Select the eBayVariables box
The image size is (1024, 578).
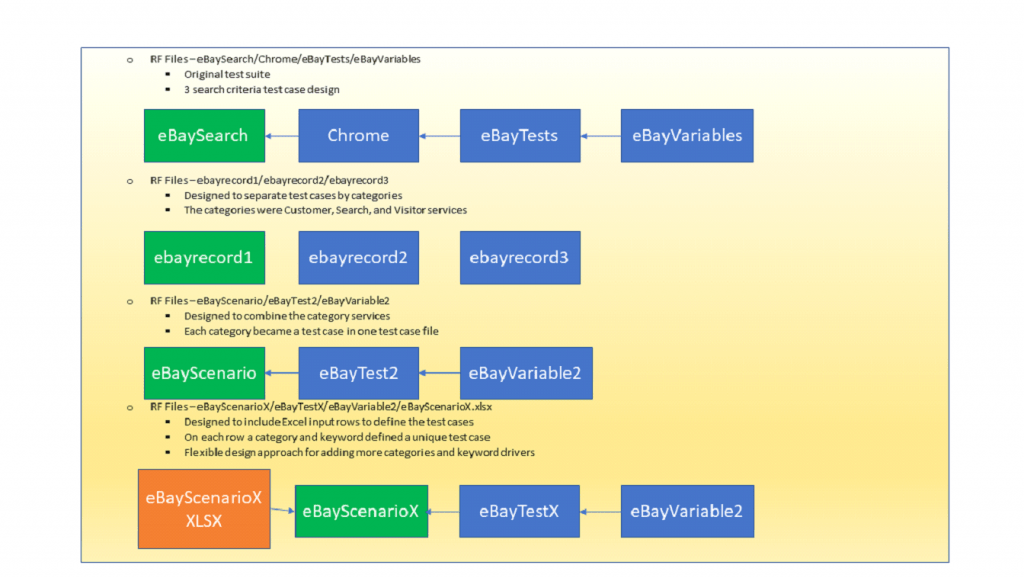coord(687,135)
